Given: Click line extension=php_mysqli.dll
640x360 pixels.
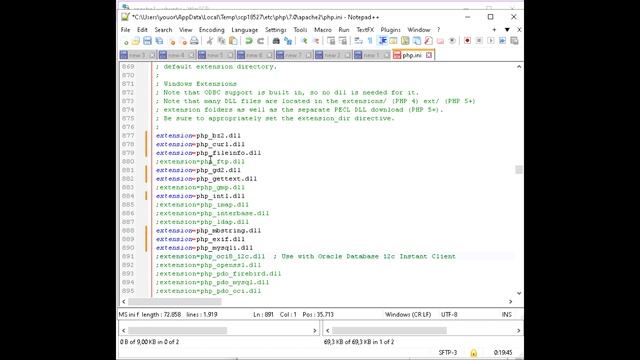Looking at the screenshot, I should click(204, 248).
